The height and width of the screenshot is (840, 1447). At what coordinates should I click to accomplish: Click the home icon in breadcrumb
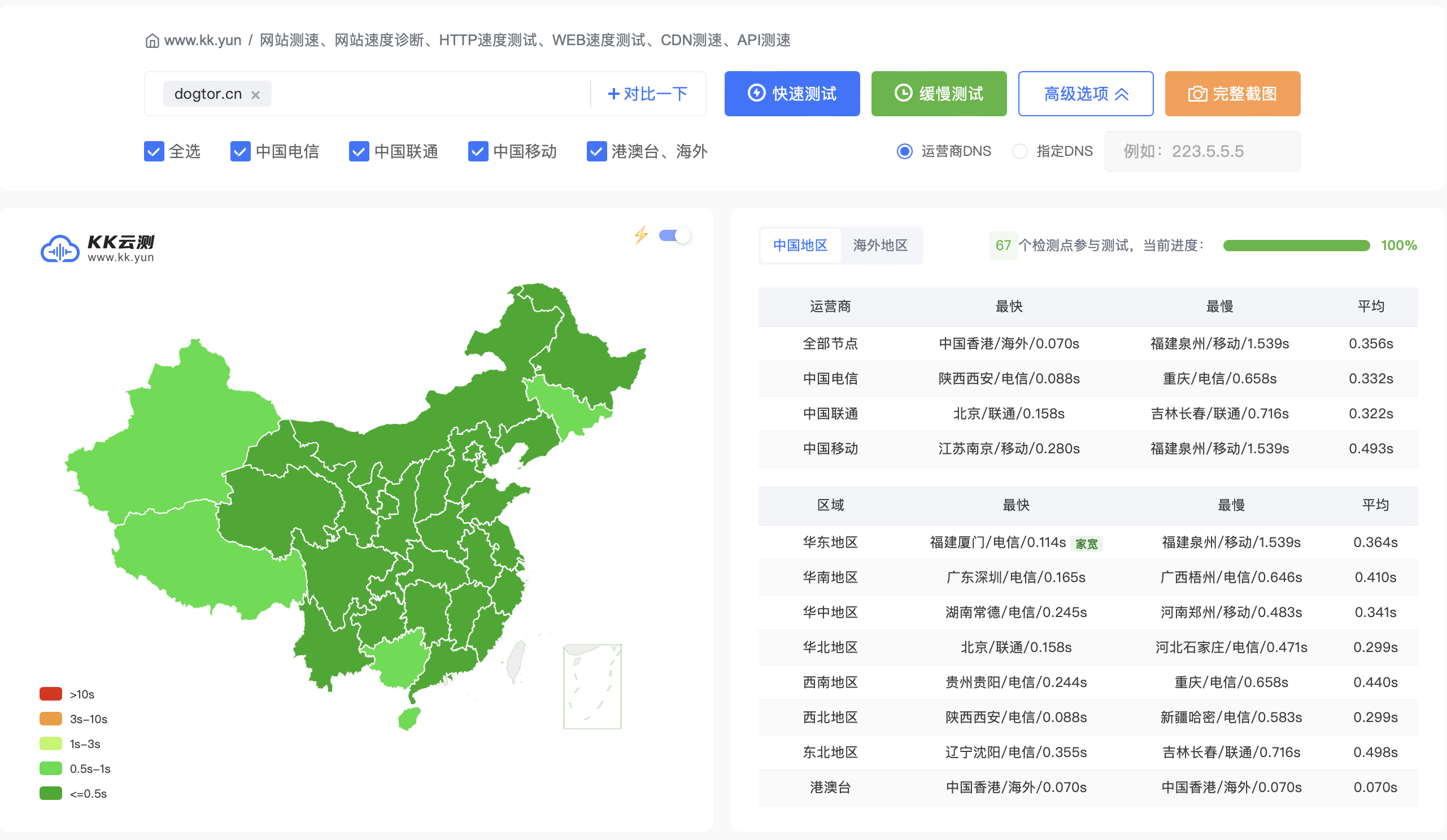tap(152, 41)
